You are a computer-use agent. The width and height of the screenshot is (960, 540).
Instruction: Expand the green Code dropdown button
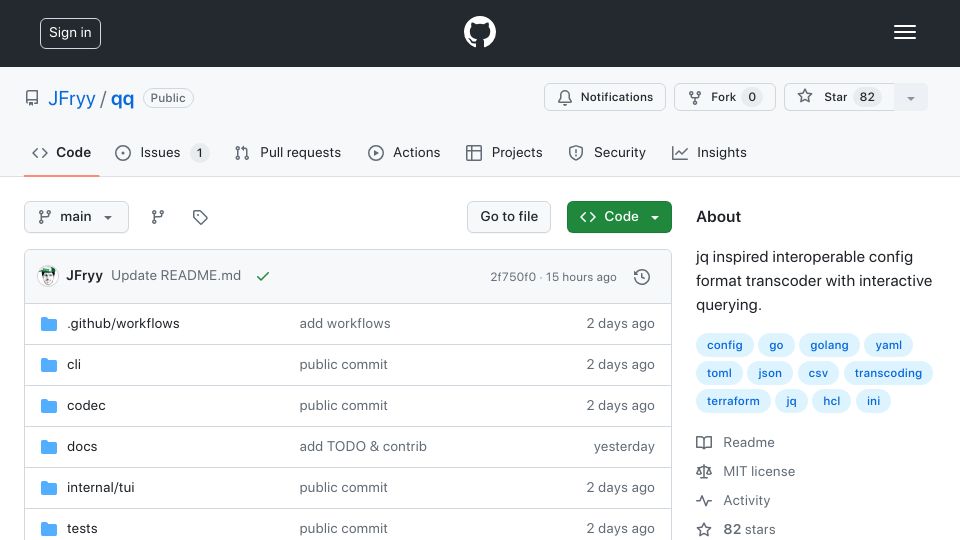619,217
